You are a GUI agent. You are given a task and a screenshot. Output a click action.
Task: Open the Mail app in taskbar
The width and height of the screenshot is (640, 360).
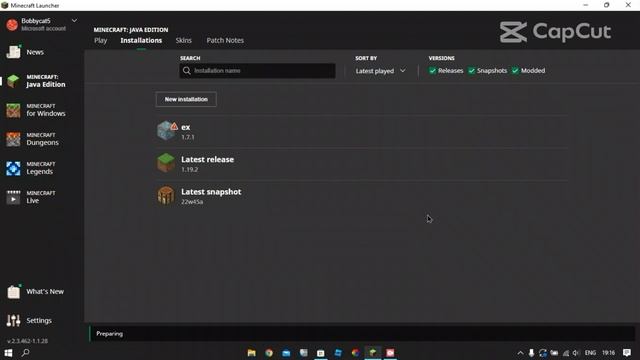coord(286,353)
